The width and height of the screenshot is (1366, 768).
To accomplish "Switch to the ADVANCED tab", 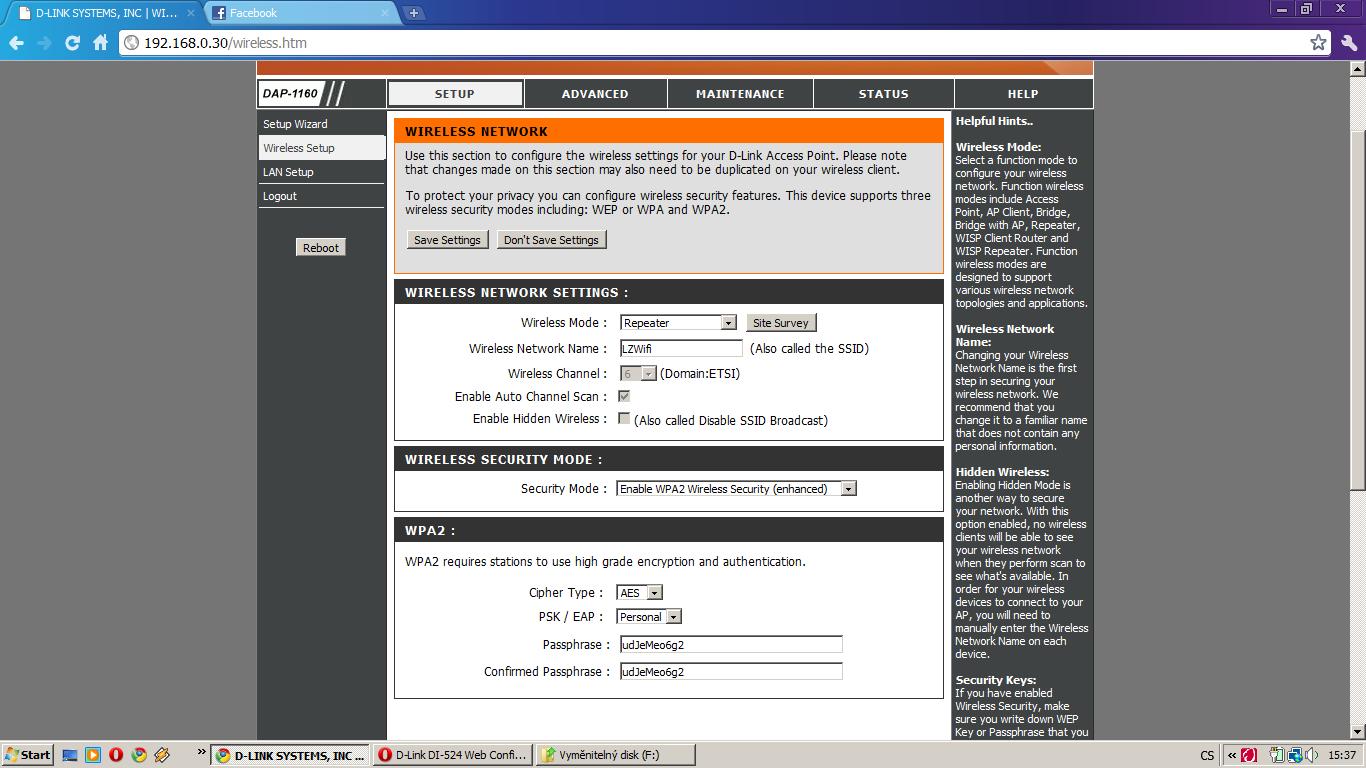I will [x=595, y=94].
